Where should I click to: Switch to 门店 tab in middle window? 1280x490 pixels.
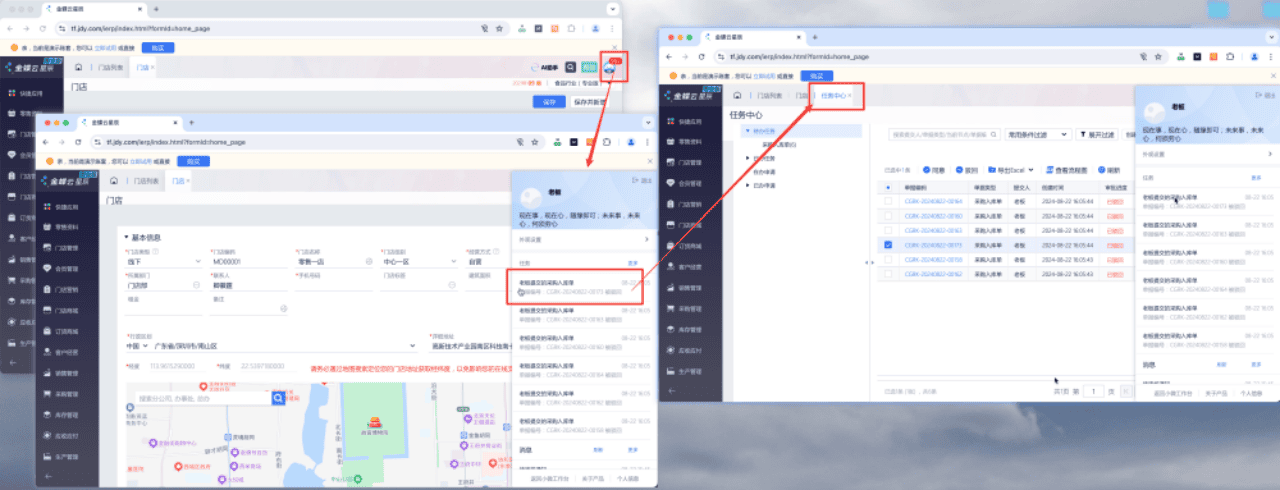[x=180, y=181]
